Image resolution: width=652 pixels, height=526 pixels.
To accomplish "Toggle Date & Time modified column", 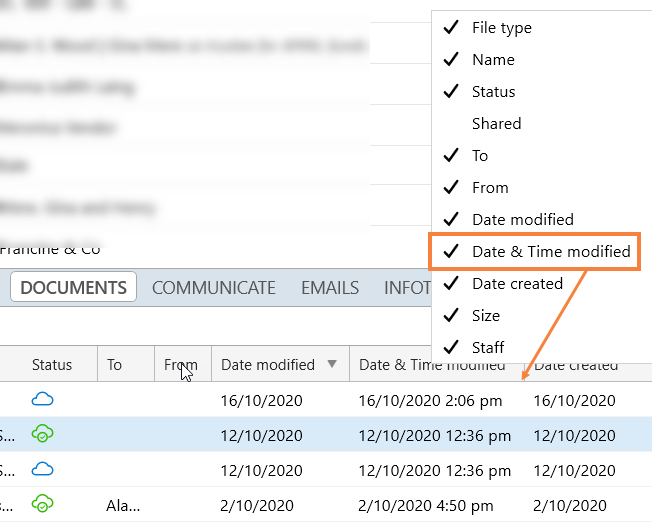I will pyautogui.click(x=550, y=251).
